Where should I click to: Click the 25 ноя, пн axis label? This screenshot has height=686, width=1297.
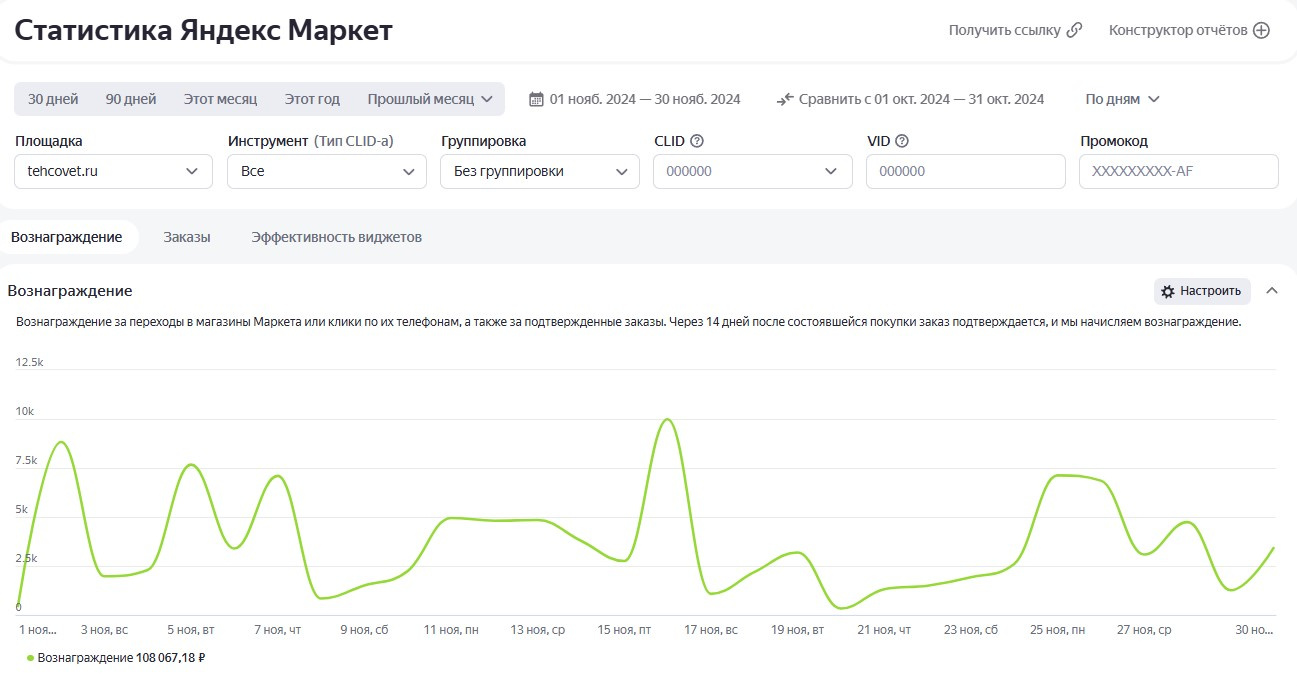click(x=1057, y=630)
